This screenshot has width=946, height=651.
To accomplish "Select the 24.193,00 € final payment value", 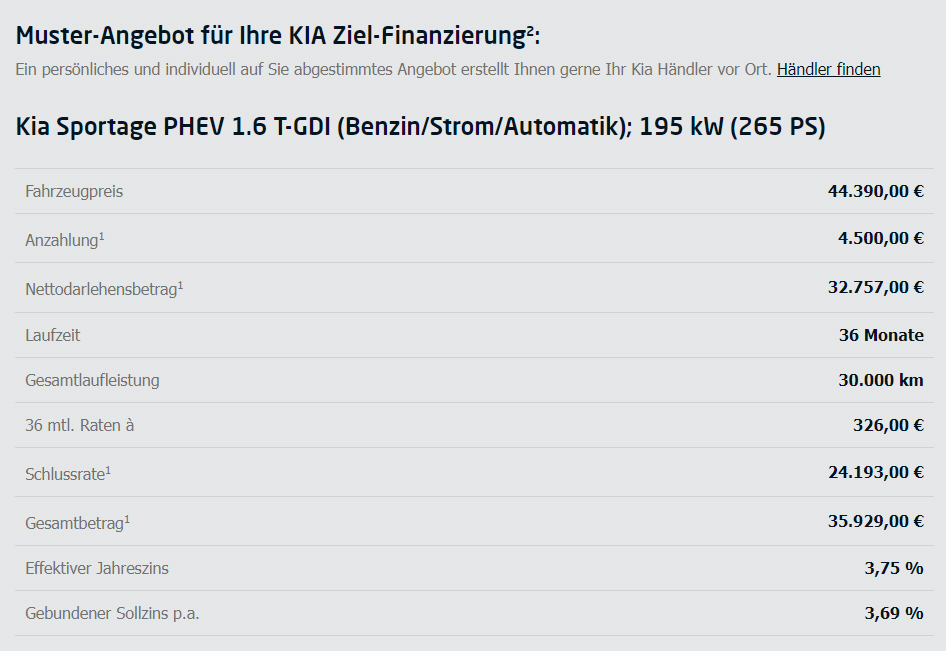I will (x=875, y=472).
